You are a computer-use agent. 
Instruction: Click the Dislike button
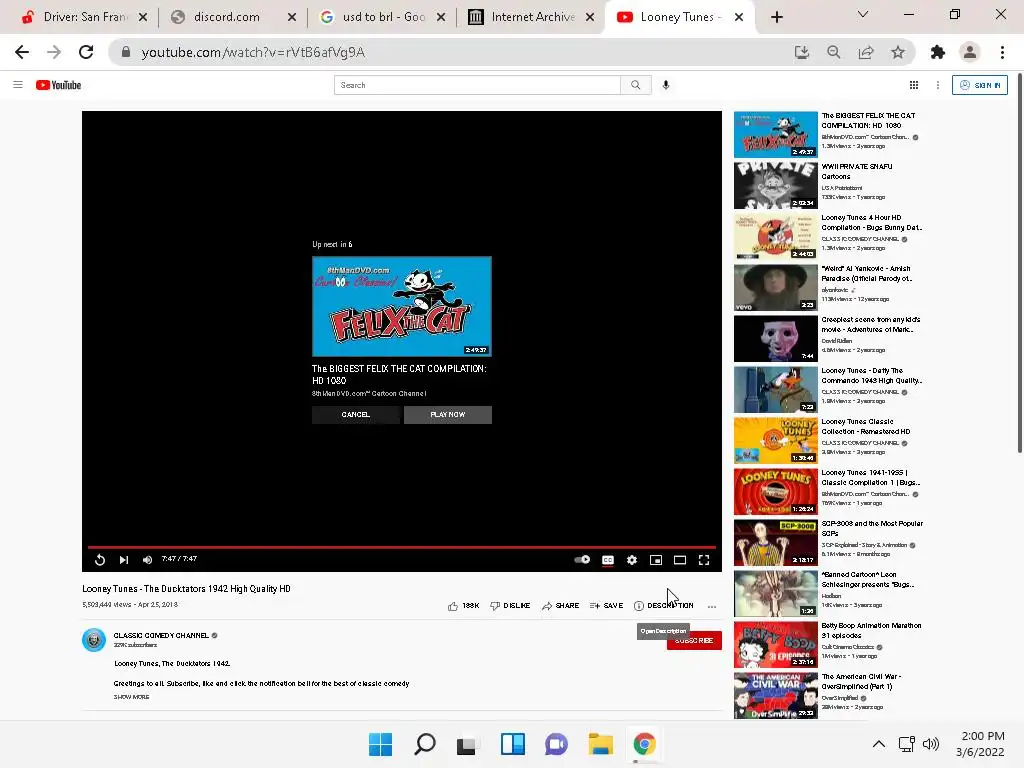point(510,606)
